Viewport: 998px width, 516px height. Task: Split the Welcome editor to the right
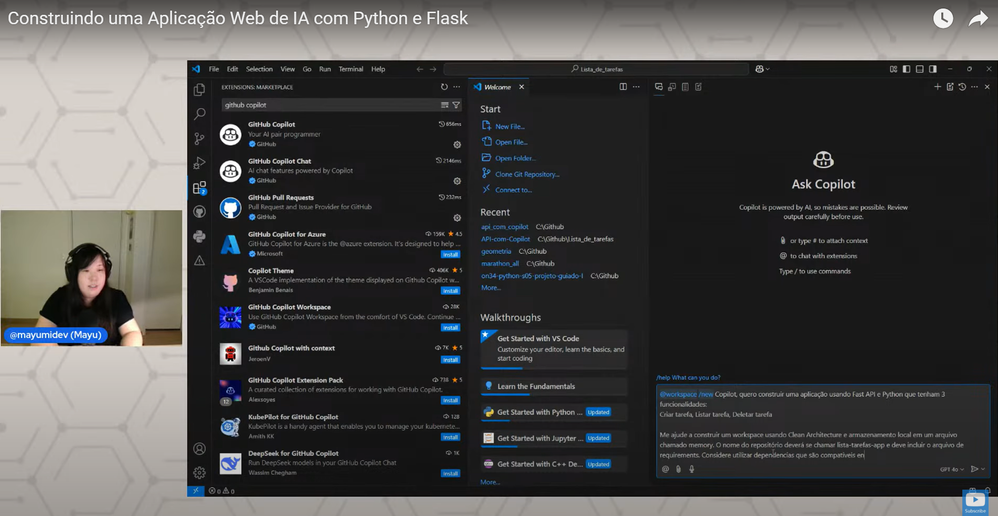623,87
